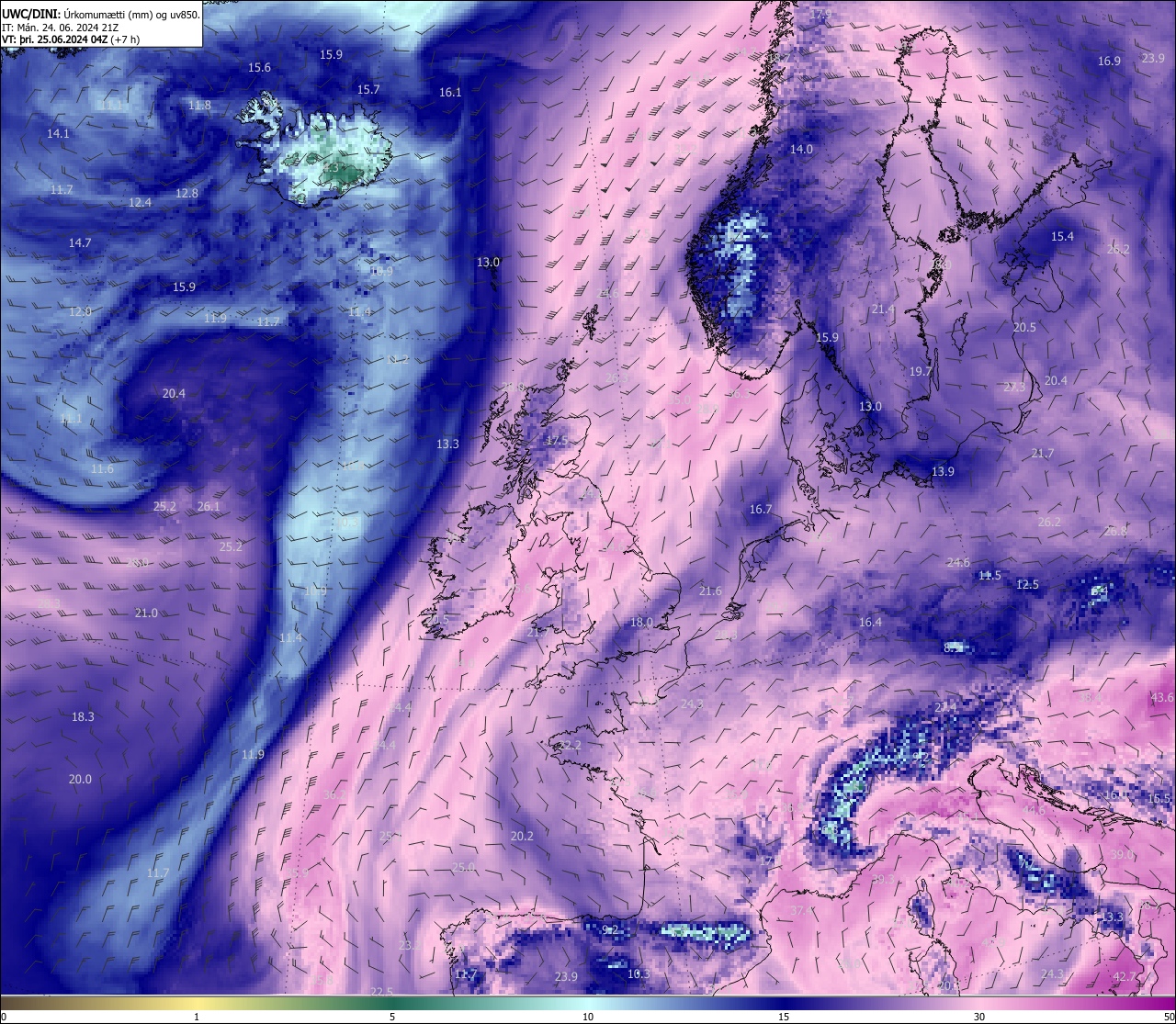This screenshot has width=1176, height=1024.
Task: Click the 15 label on the color scale
Action: pos(784,1017)
